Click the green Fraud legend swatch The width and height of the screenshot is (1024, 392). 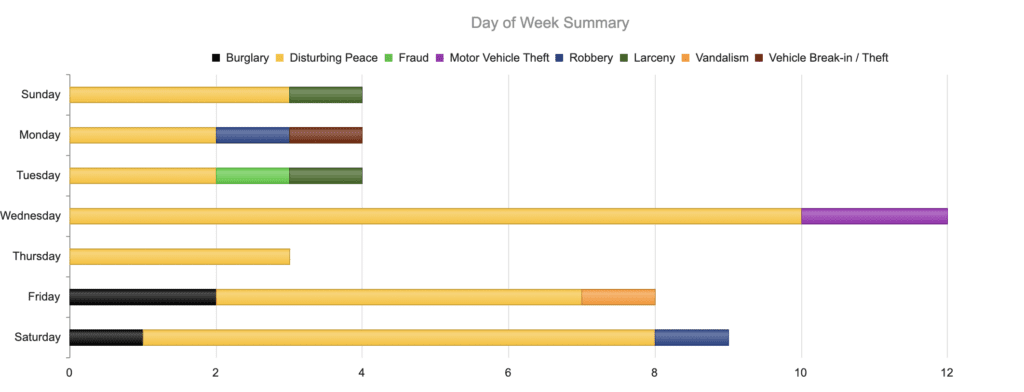click(x=388, y=58)
